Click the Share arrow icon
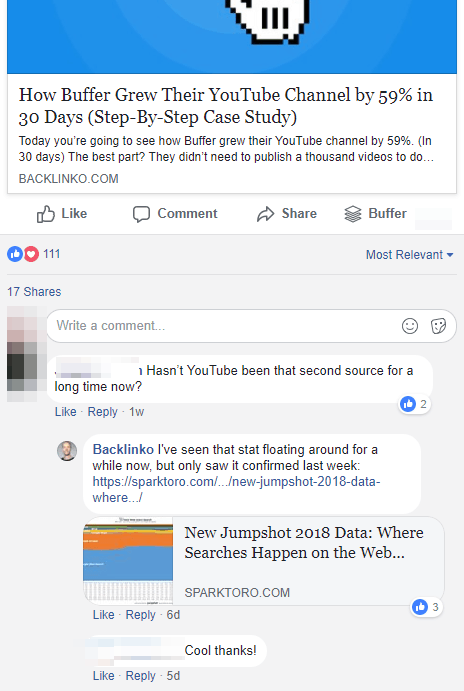The width and height of the screenshot is (464, 691). (x=266, y=214)
